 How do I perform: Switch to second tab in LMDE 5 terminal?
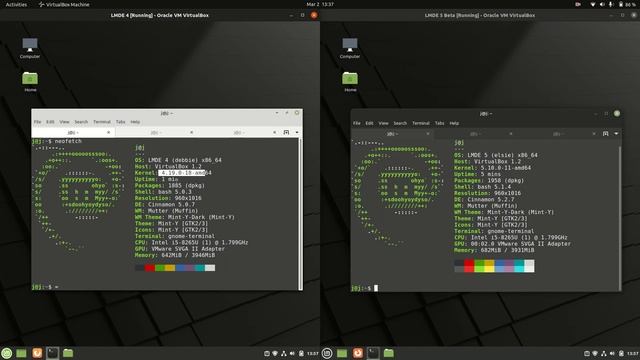coord(475,133)
